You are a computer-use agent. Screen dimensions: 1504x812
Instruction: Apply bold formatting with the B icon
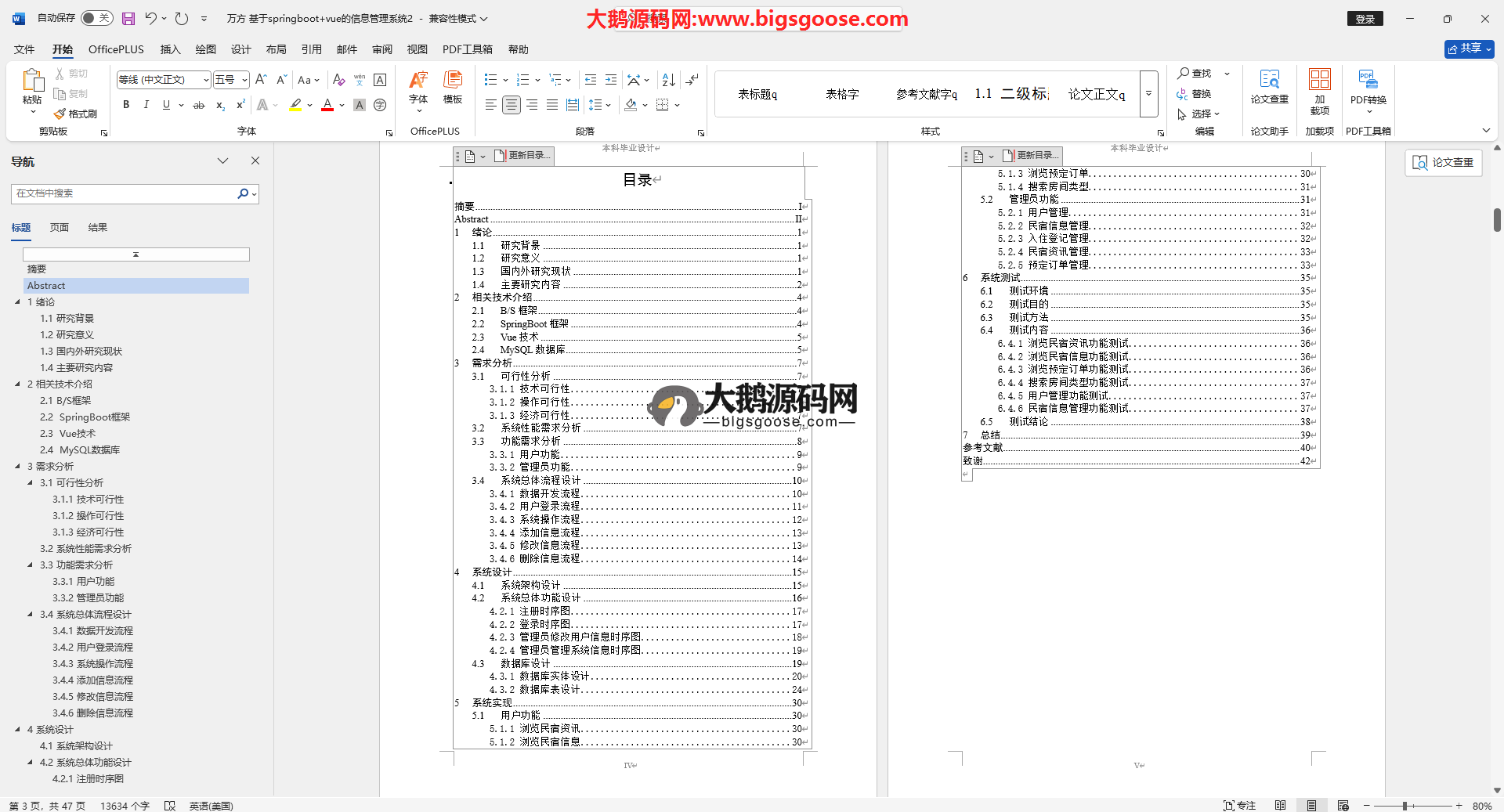(126, 105)
